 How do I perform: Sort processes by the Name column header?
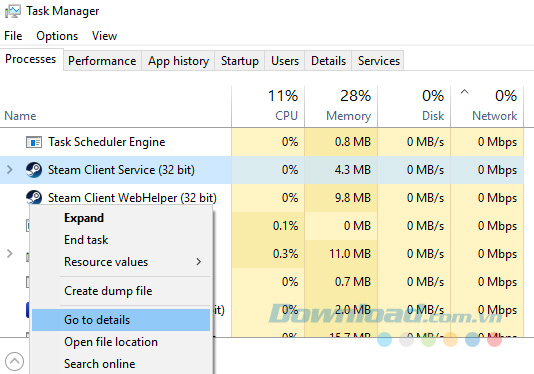pos(20,116)
